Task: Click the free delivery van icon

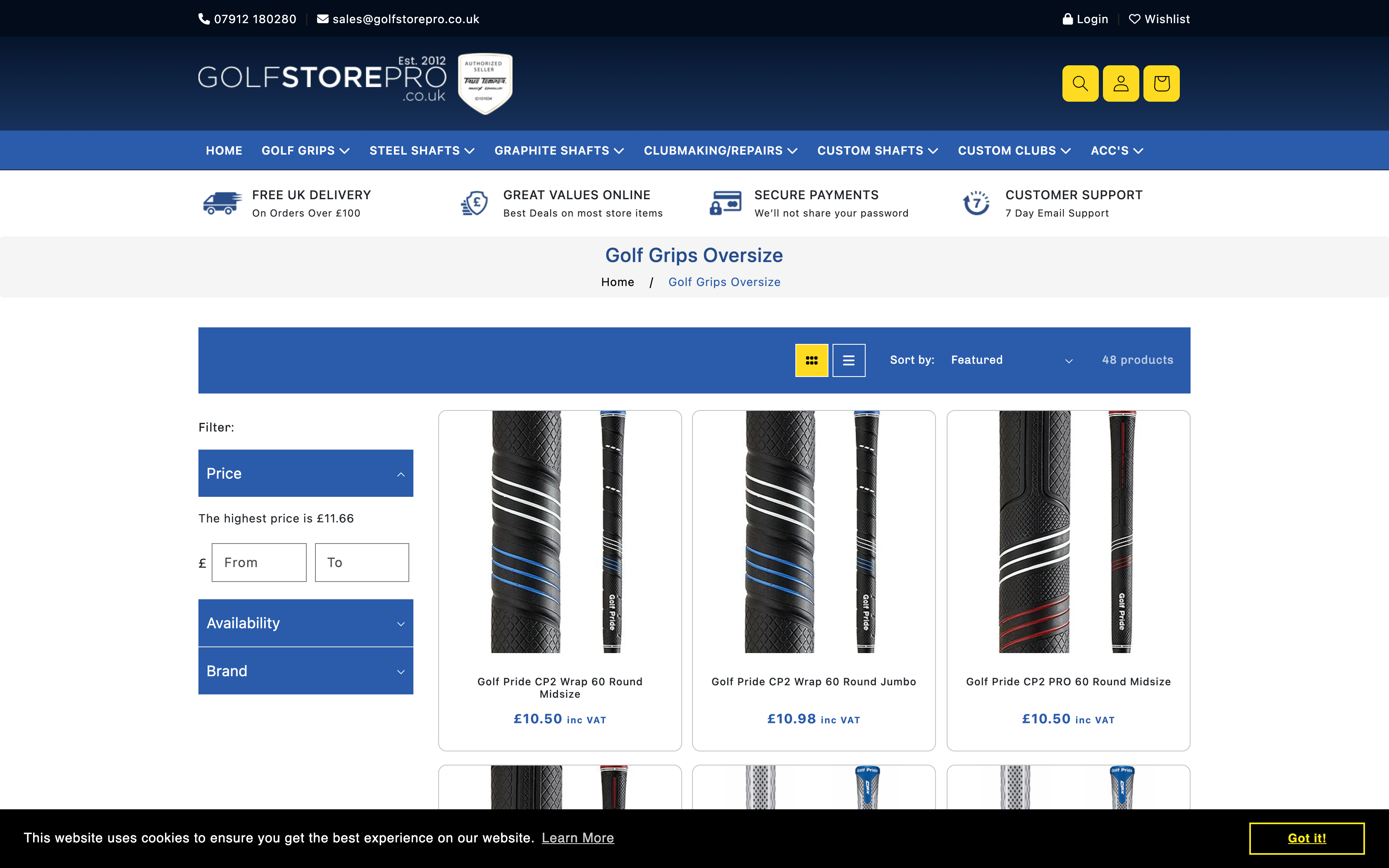Action: coord(222,203)
